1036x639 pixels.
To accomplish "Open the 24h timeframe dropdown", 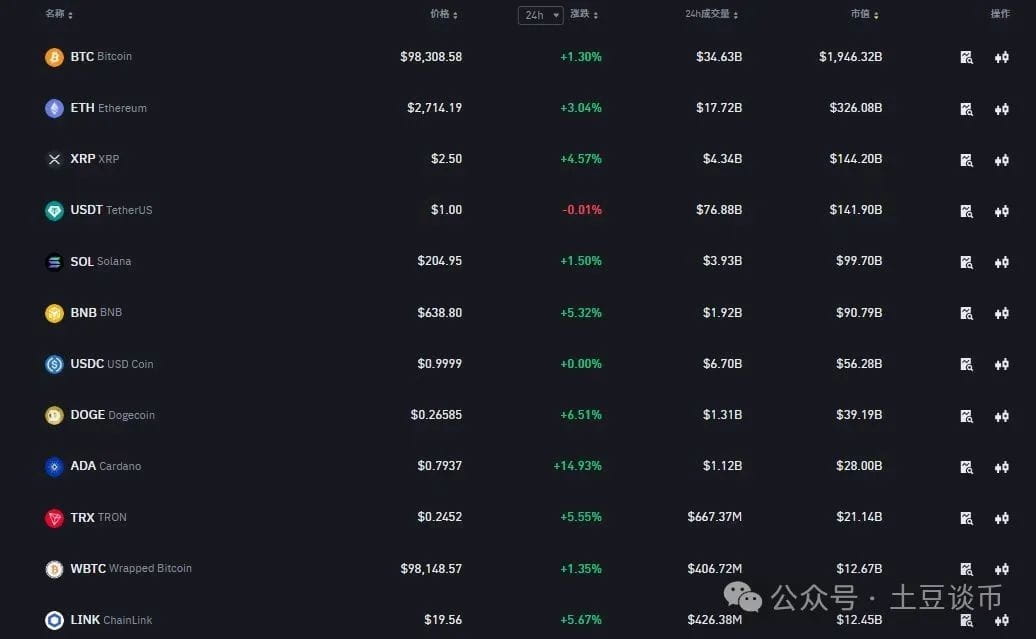I will [x=540, y=15].
